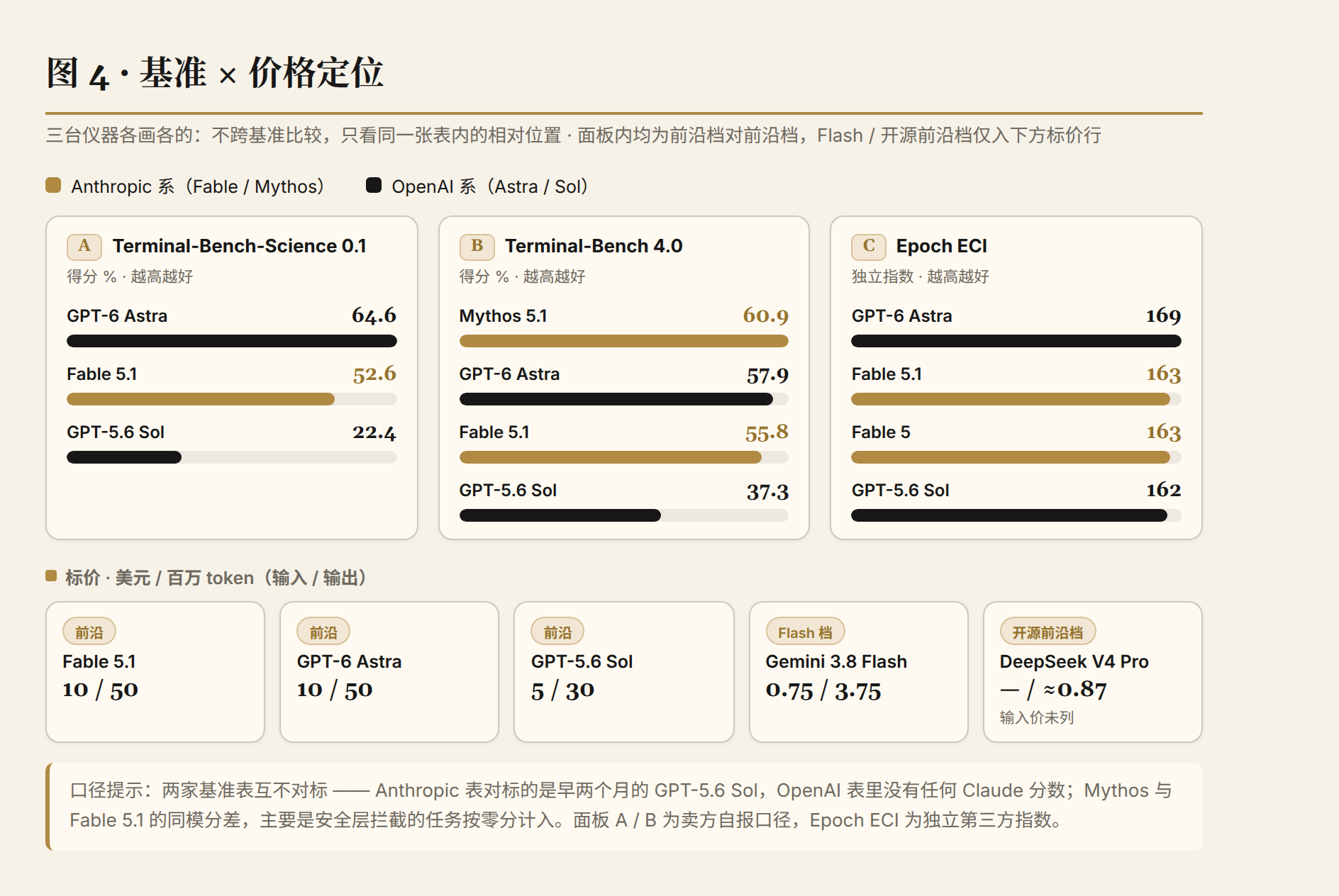Click the black OpenAI legend swatch
Viewport: 1339px width, 896px height.
(x=374, y=186)
